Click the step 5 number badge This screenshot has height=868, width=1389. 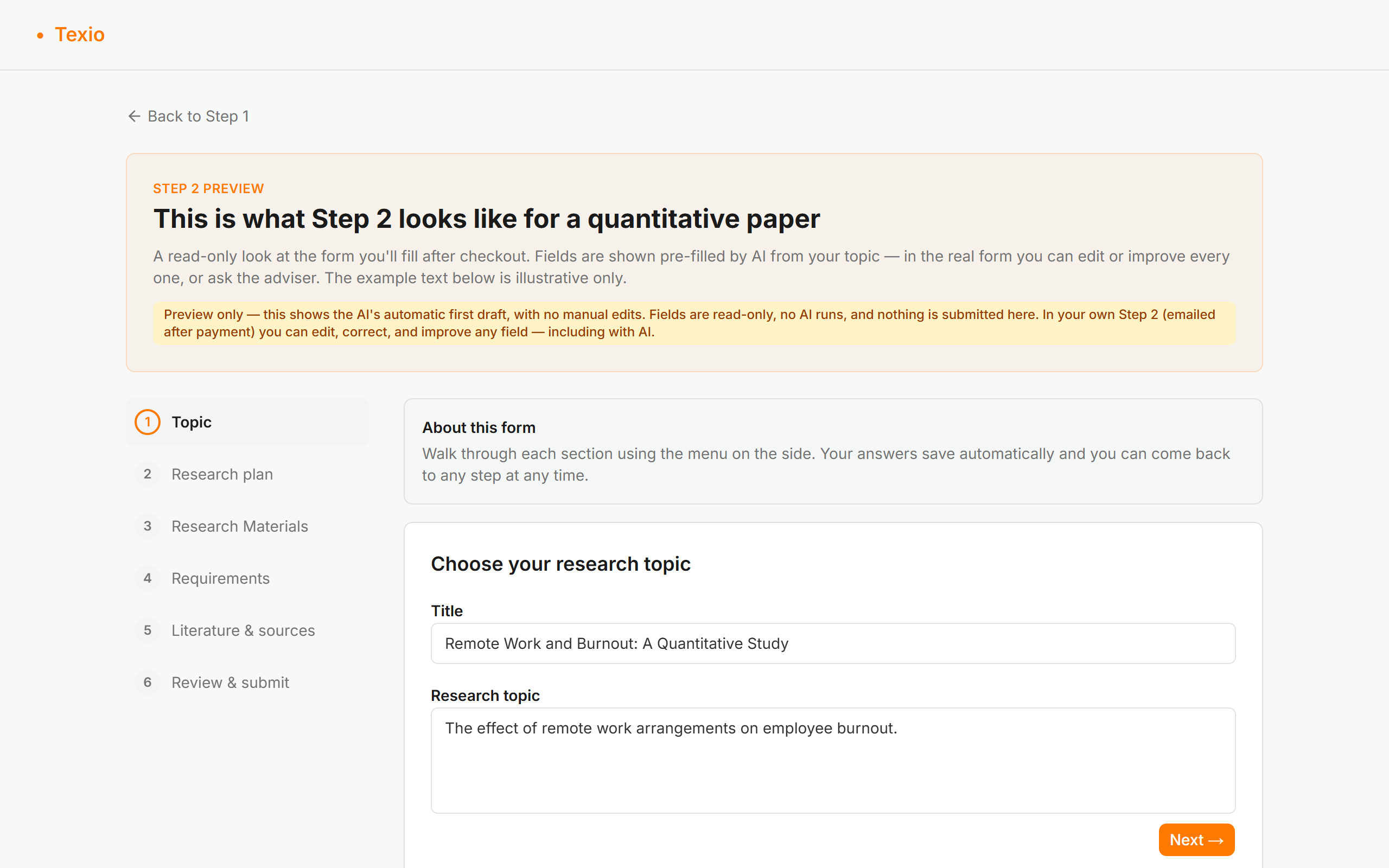(148, 630)
